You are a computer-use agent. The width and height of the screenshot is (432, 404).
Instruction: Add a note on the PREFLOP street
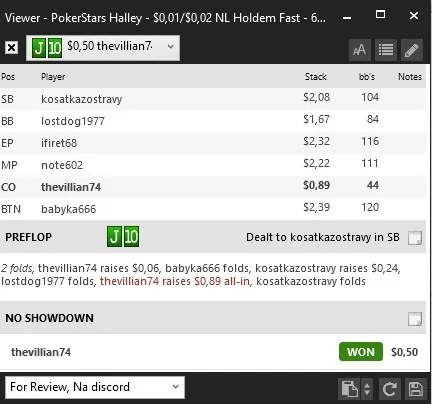tap(415, 238)
